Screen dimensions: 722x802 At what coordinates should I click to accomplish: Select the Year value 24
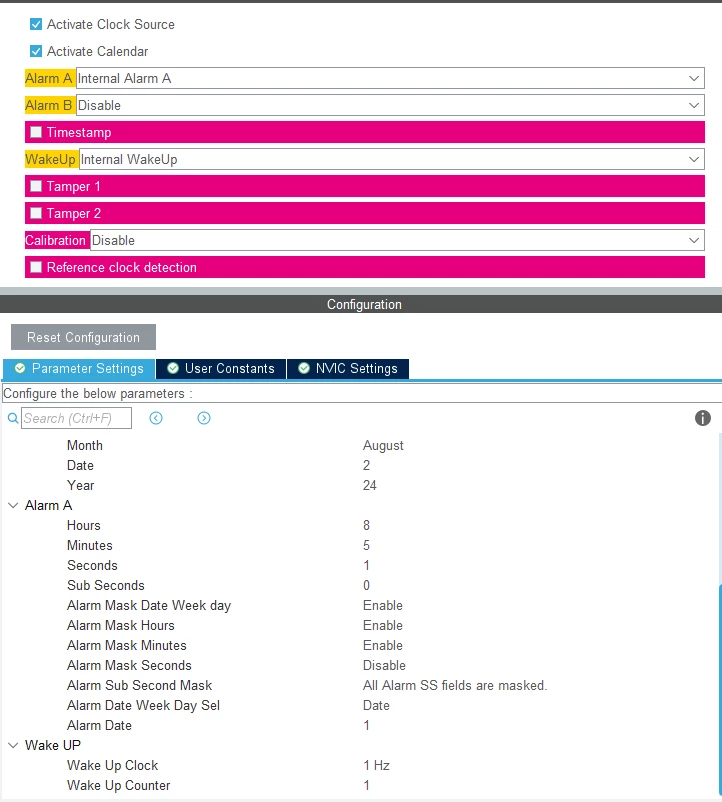point(370,485)
